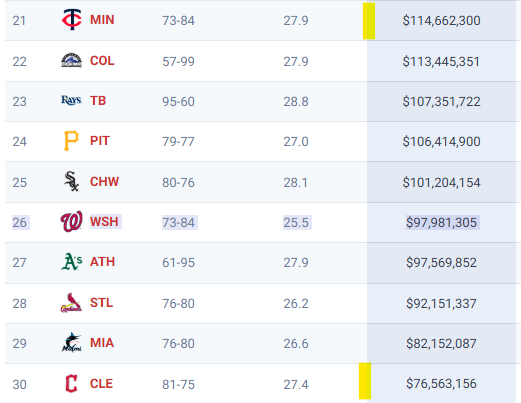The image size is (521, 403).
Task: Open the CLE team link
Action: click(101, 384)
